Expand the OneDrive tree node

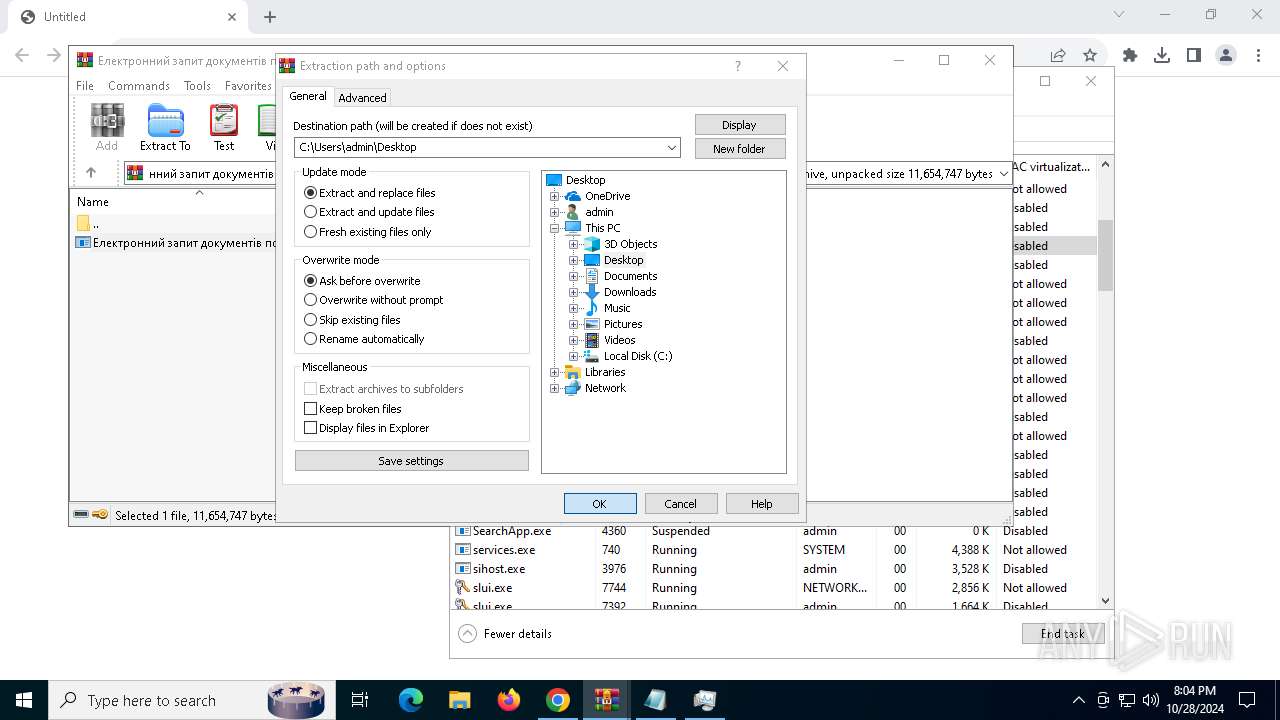pos(554,196)
